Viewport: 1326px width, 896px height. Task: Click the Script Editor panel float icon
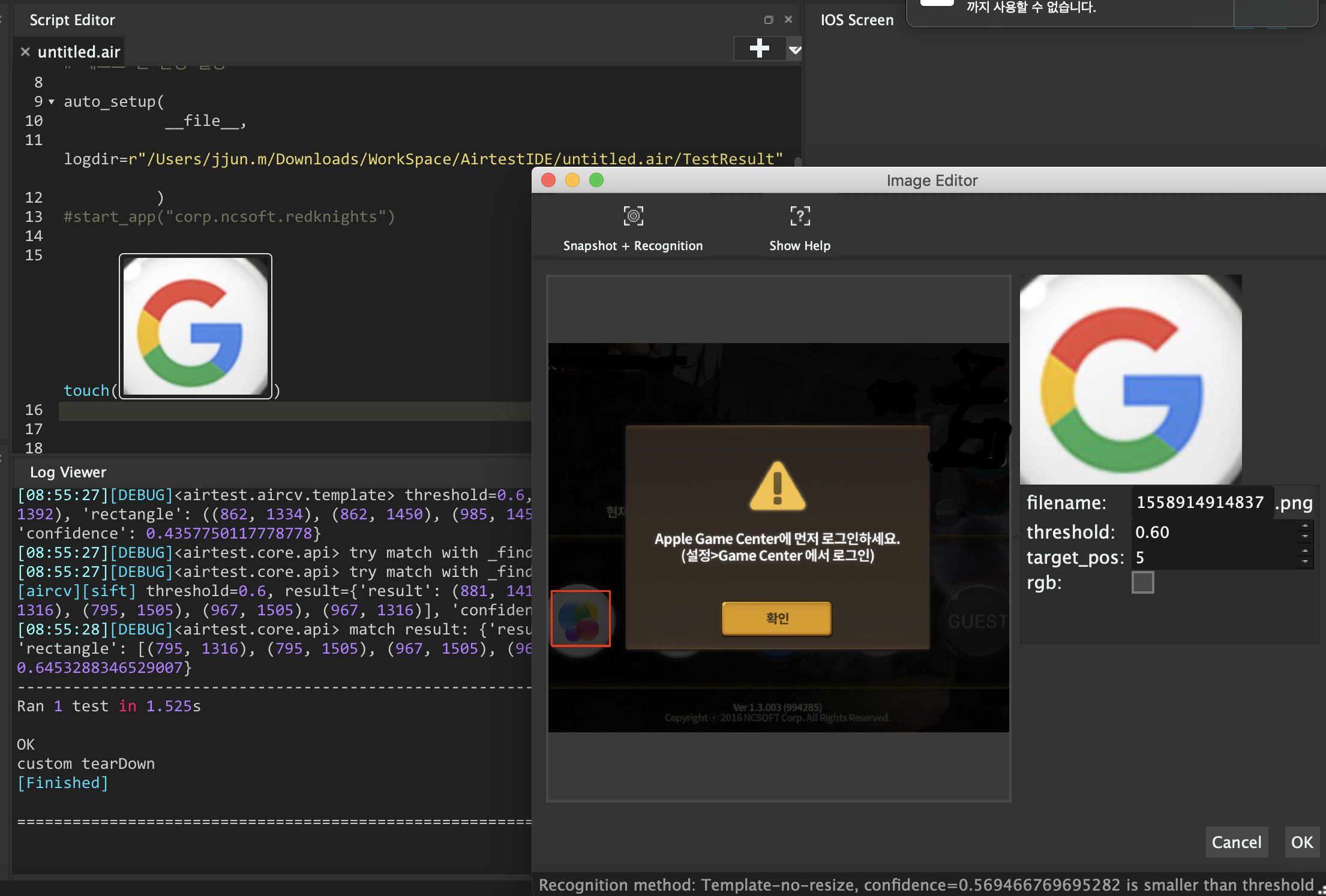pyautogui.click(x=769, y=20)
